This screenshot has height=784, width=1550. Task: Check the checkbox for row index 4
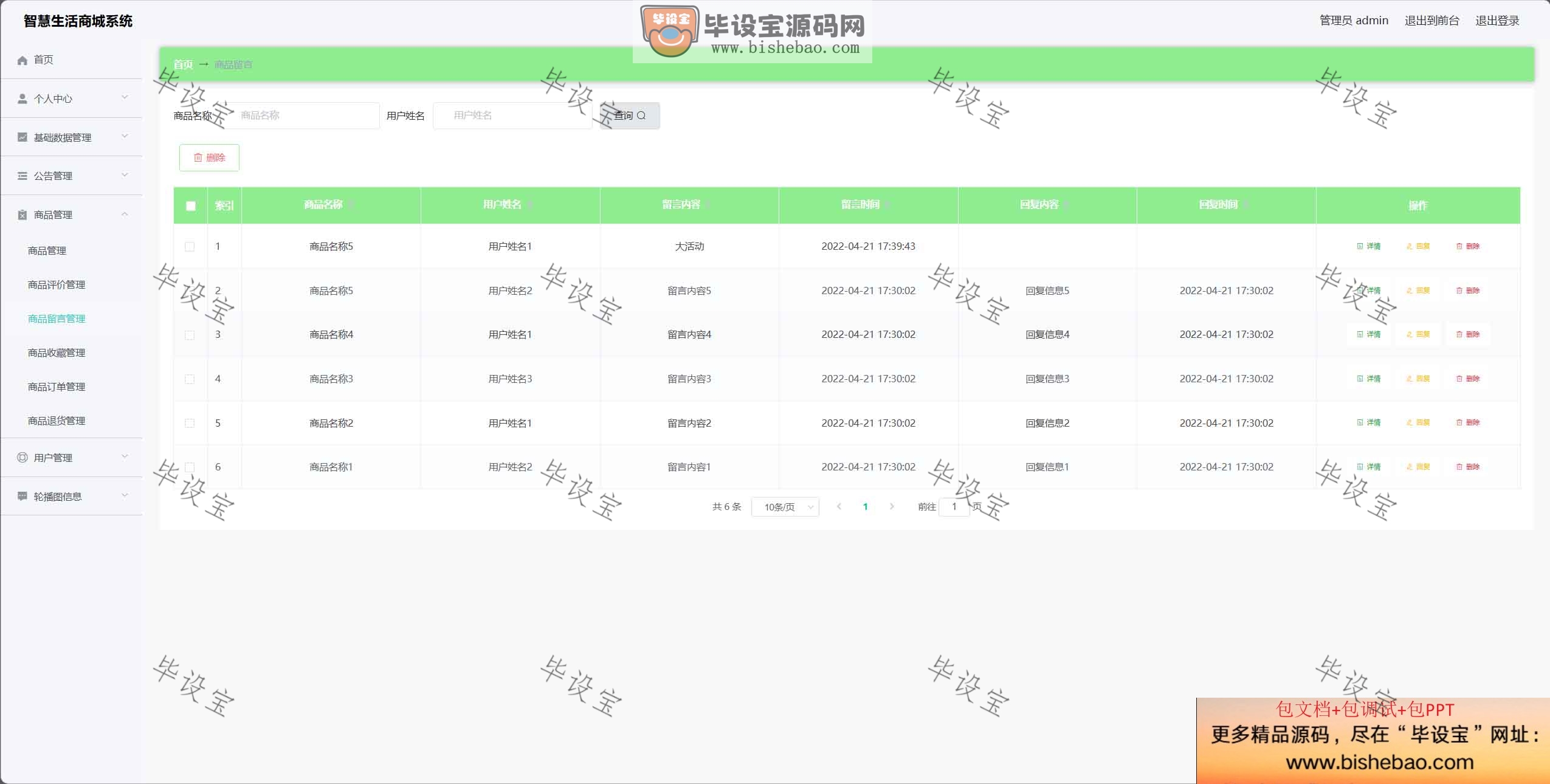(x=190, y=379)
